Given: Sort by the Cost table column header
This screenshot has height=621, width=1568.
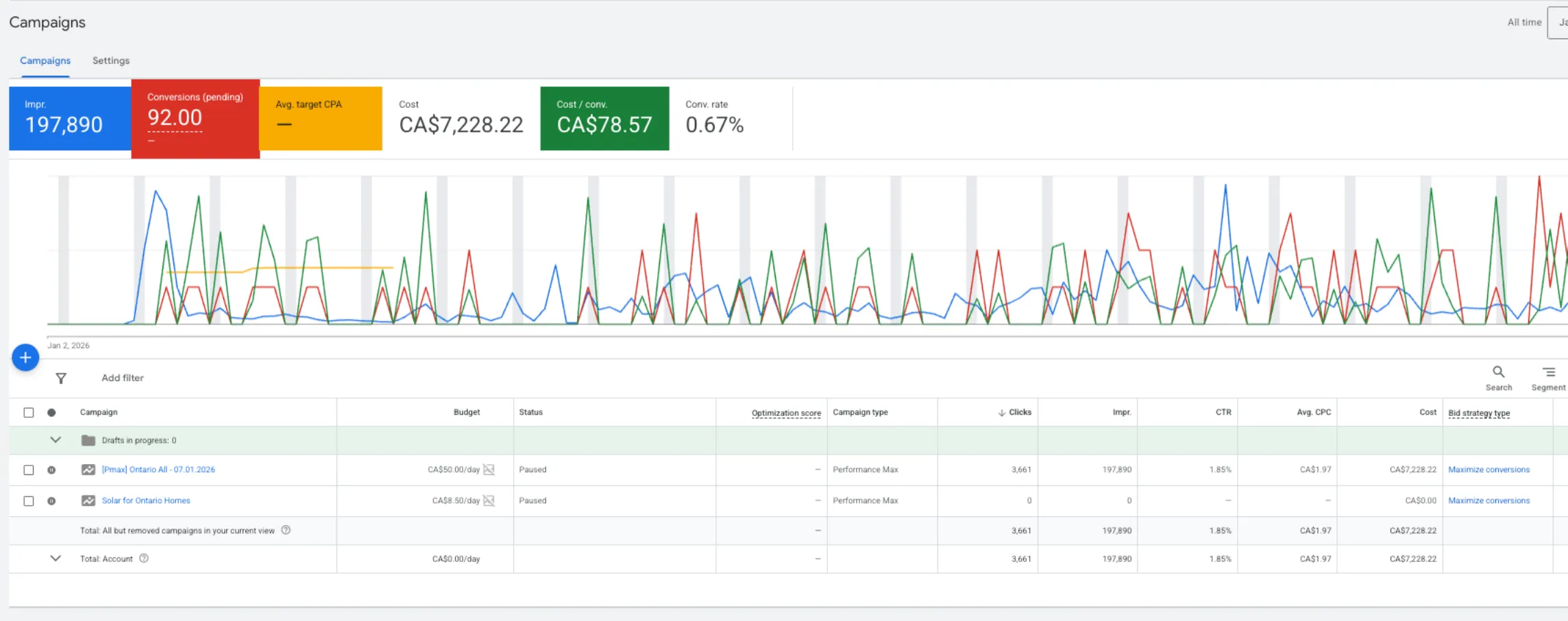Looking at the screenshot, I should (x=1428, y=412).
